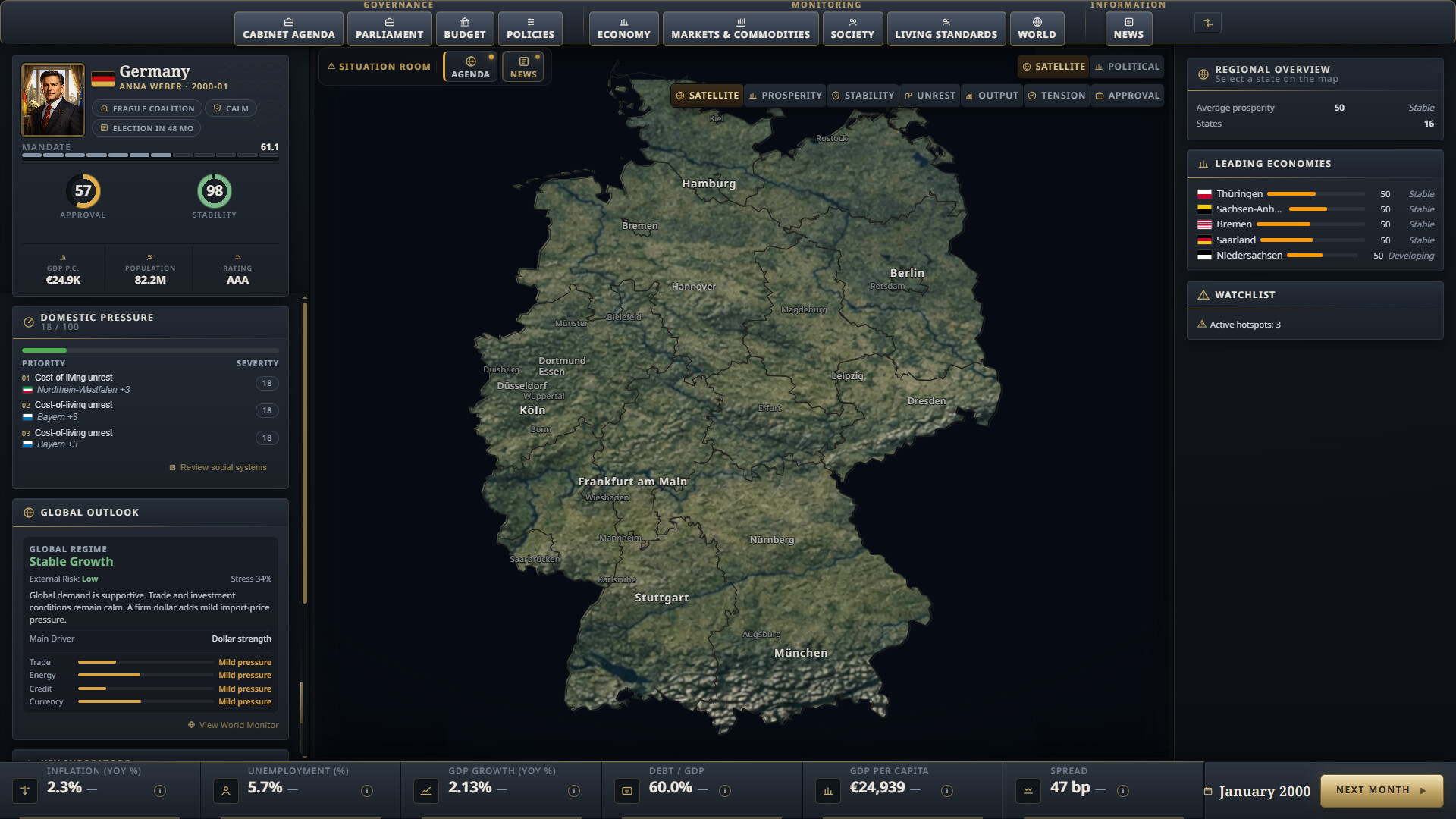Open unemployment info icon
Image resolution: width=1456 pixels, height=819 pixels.
(x=367, y=791)
